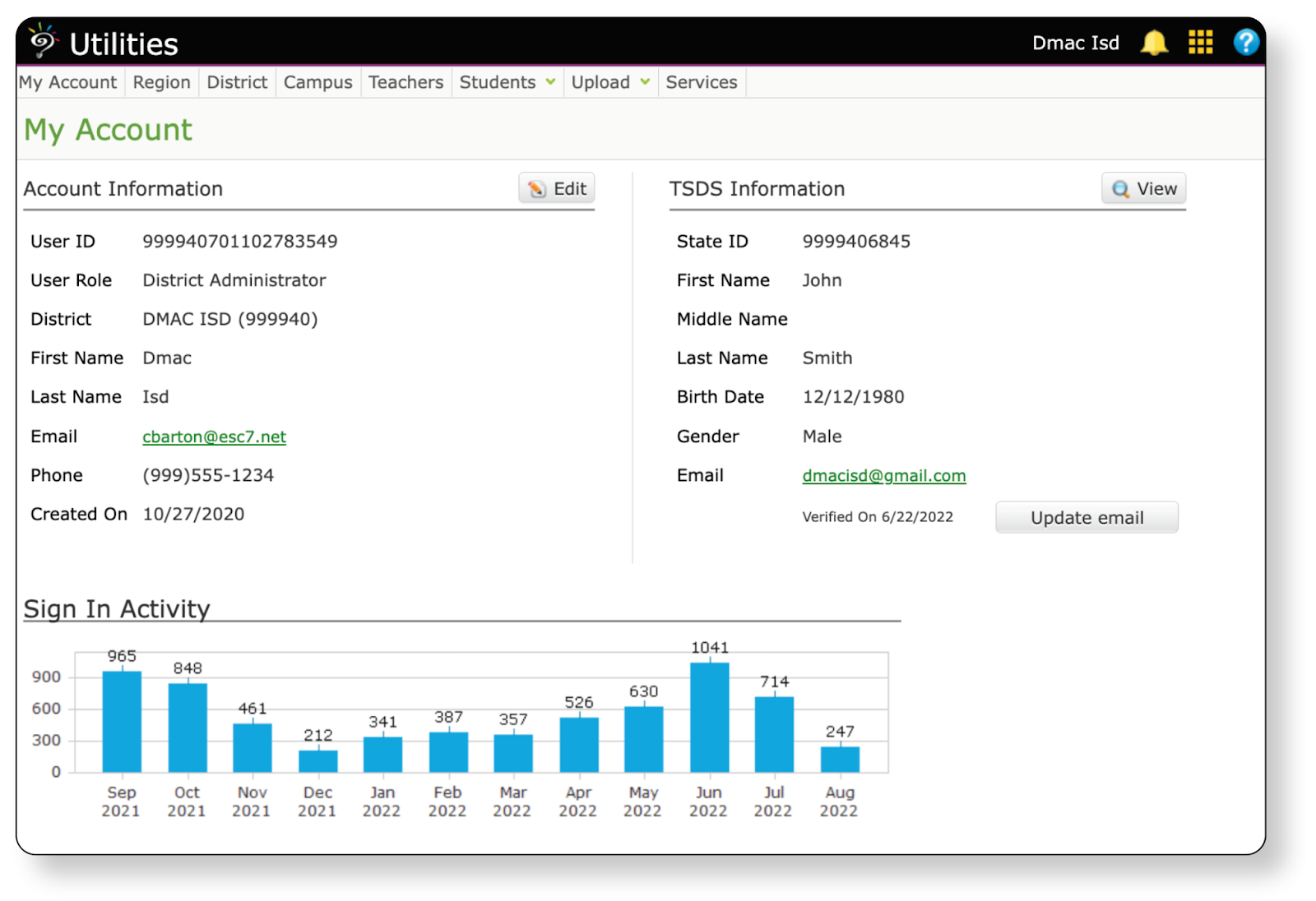Select the account Last Name value Isd
Screen dimensions: 1316x901
[x=155, y=397]
